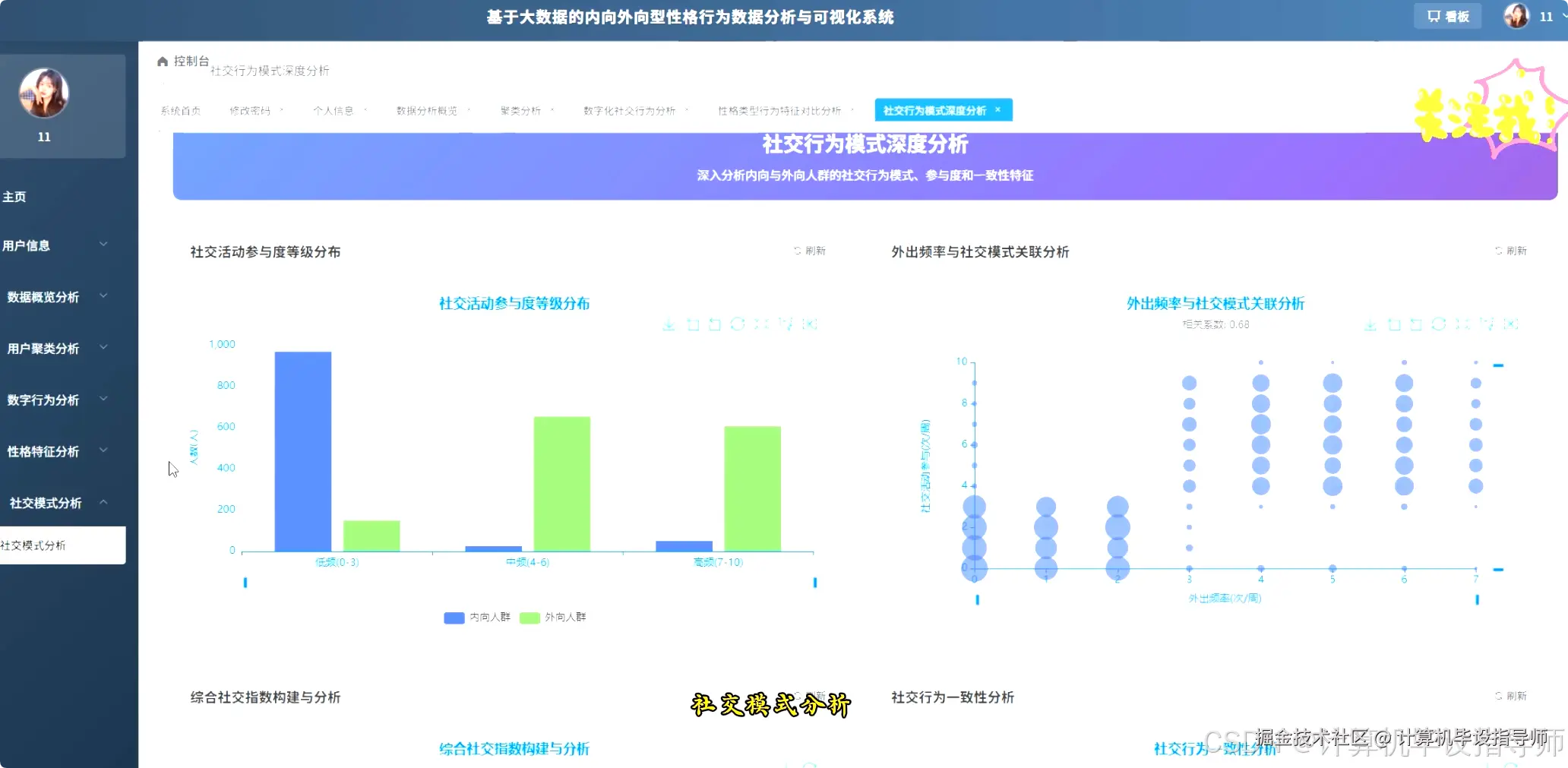1568x768 pixels.
Task: Switch to the 性格类型行为特征对比分析 tab
Action: tap(779, 111)
